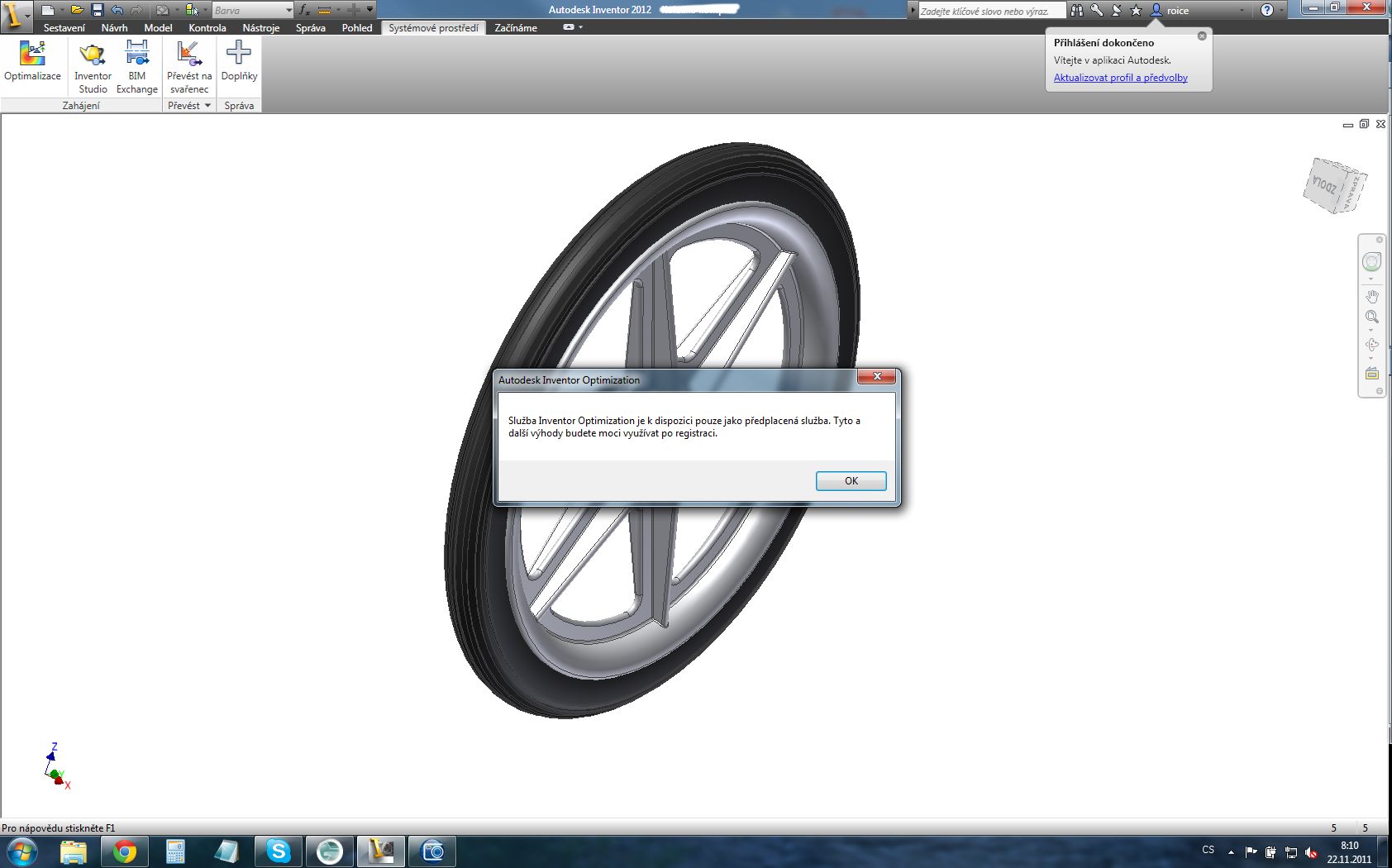Restore the document window in viewport

click(x=1364, y=124)
